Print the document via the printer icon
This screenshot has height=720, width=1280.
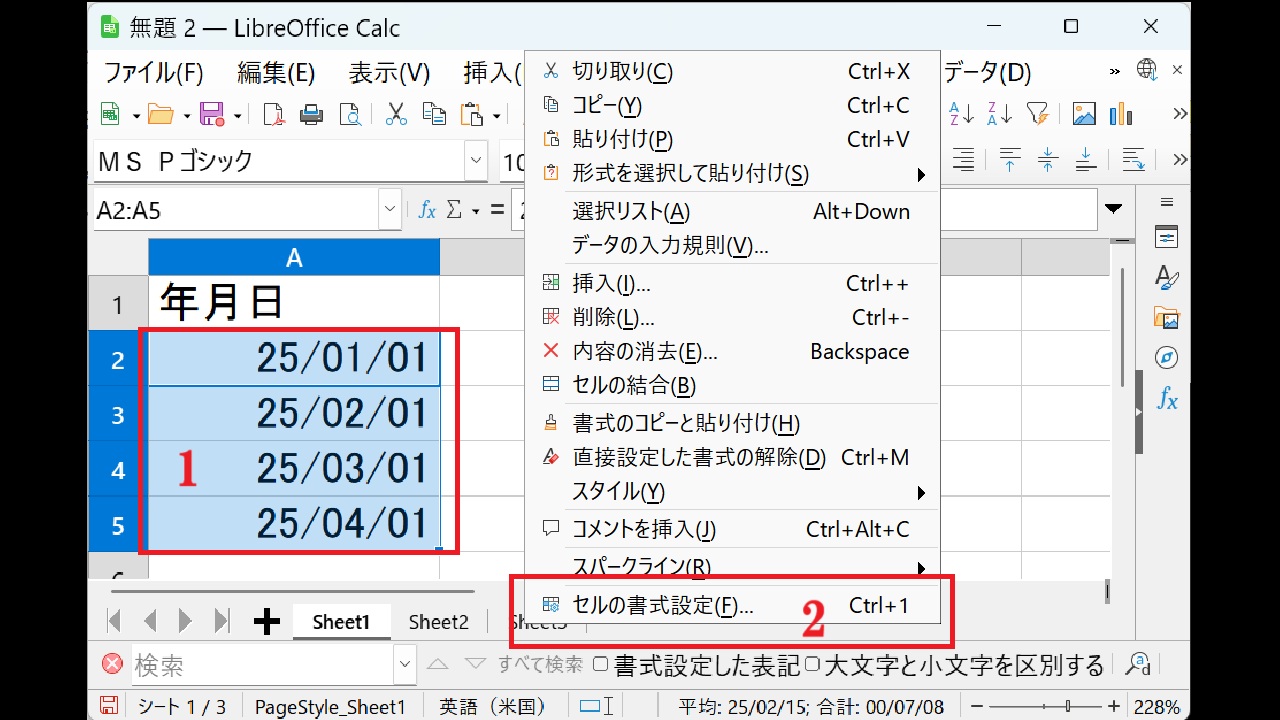[312, 115]
